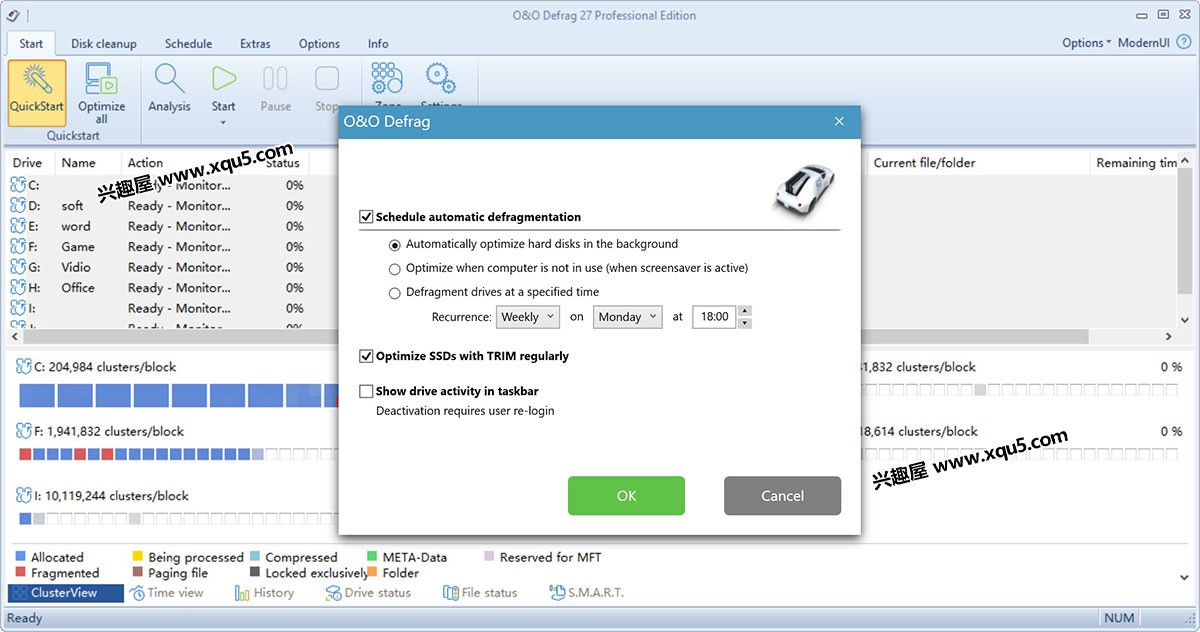Viewport: 1200px width, 632px height.
Task: Open the Extras tab
Action: 255,44
